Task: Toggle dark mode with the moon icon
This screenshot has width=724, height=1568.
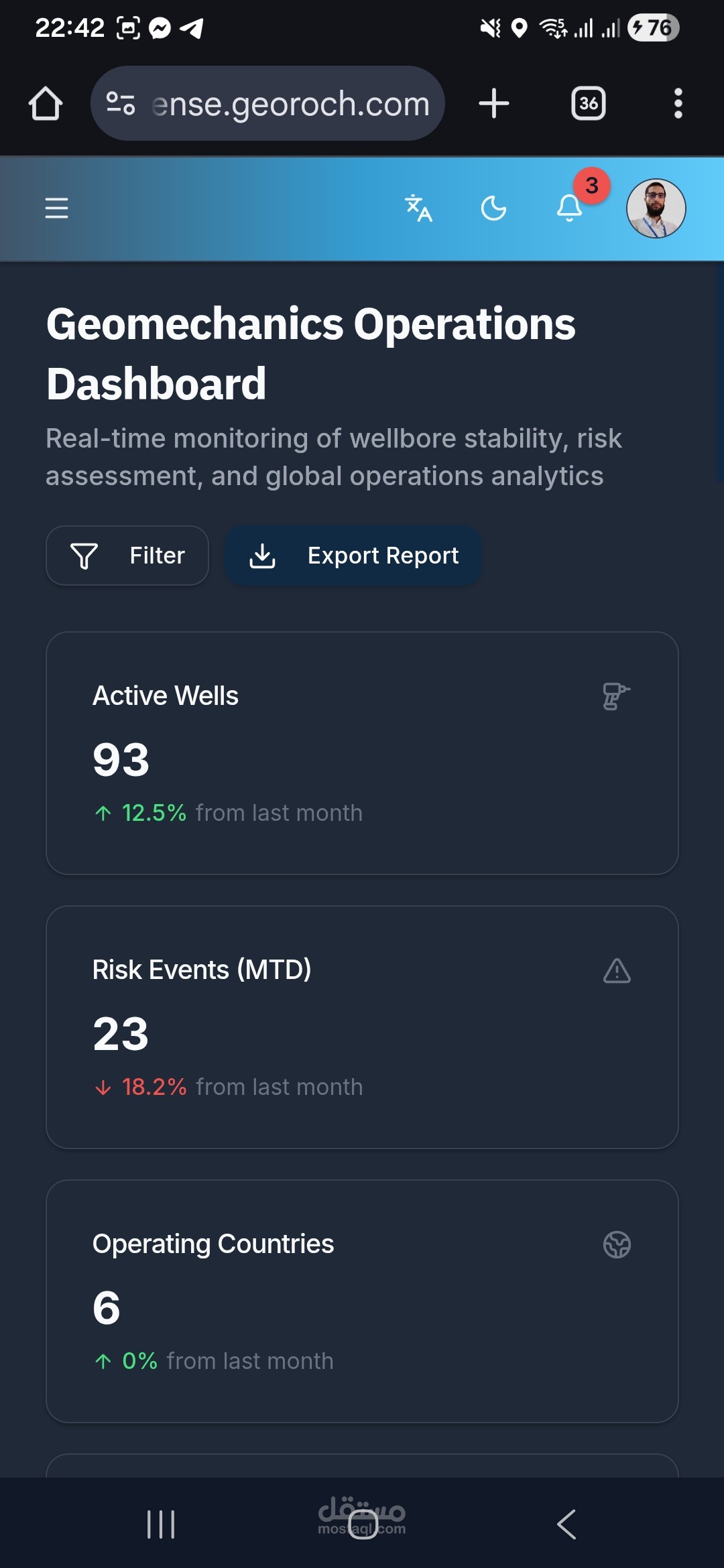Action: pos(493,208)
